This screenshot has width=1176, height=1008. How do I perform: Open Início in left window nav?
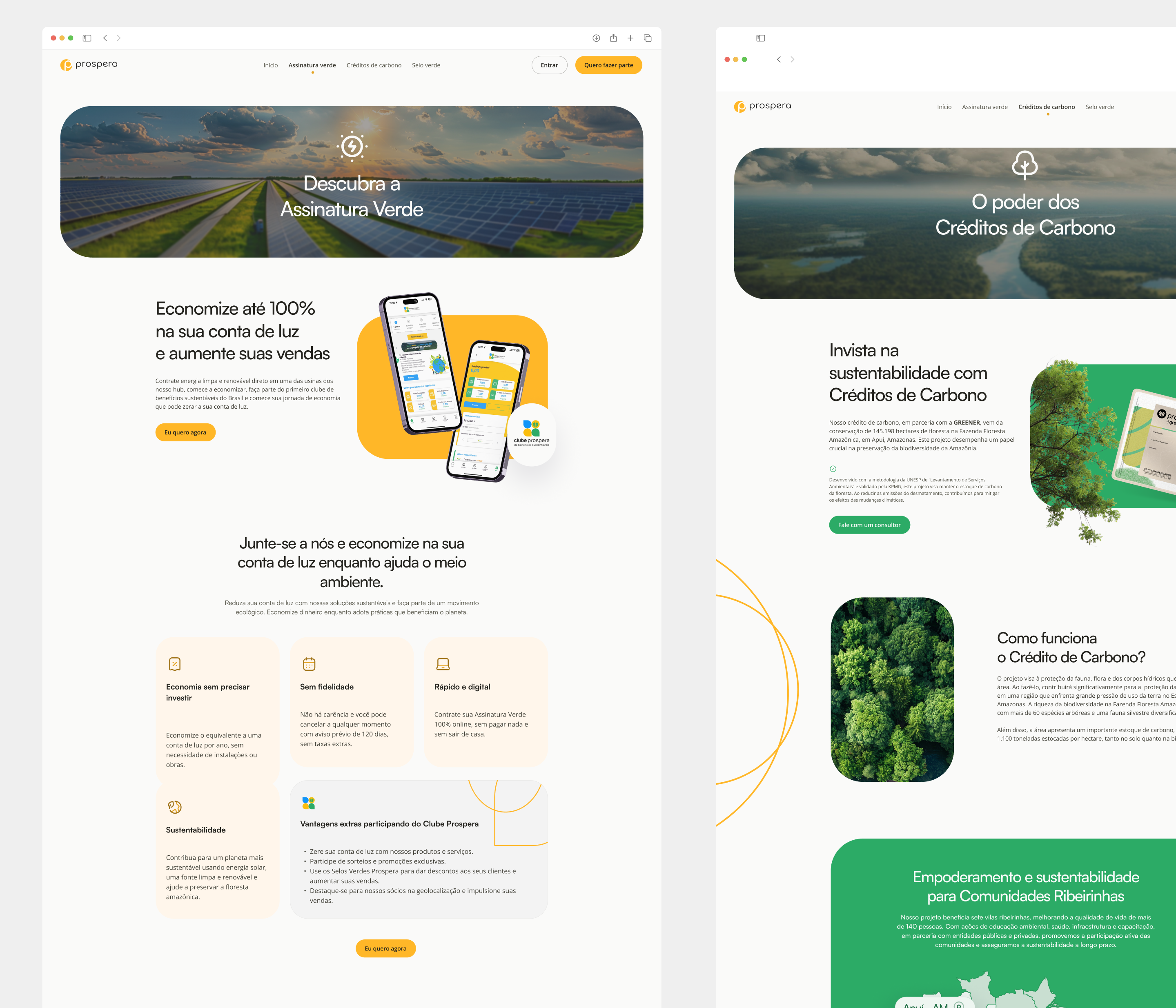point(271,65)
